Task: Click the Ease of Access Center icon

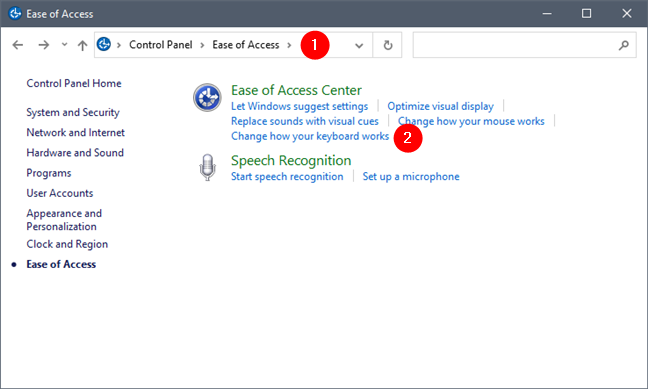Action: (x=207, y=98)
